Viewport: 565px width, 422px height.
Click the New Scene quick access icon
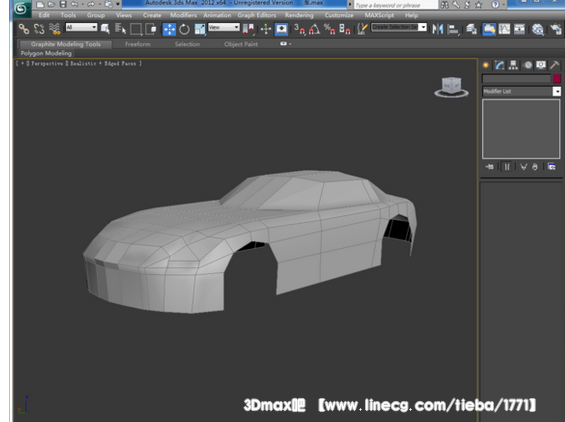pyautogui.click(x=40, y=5)
